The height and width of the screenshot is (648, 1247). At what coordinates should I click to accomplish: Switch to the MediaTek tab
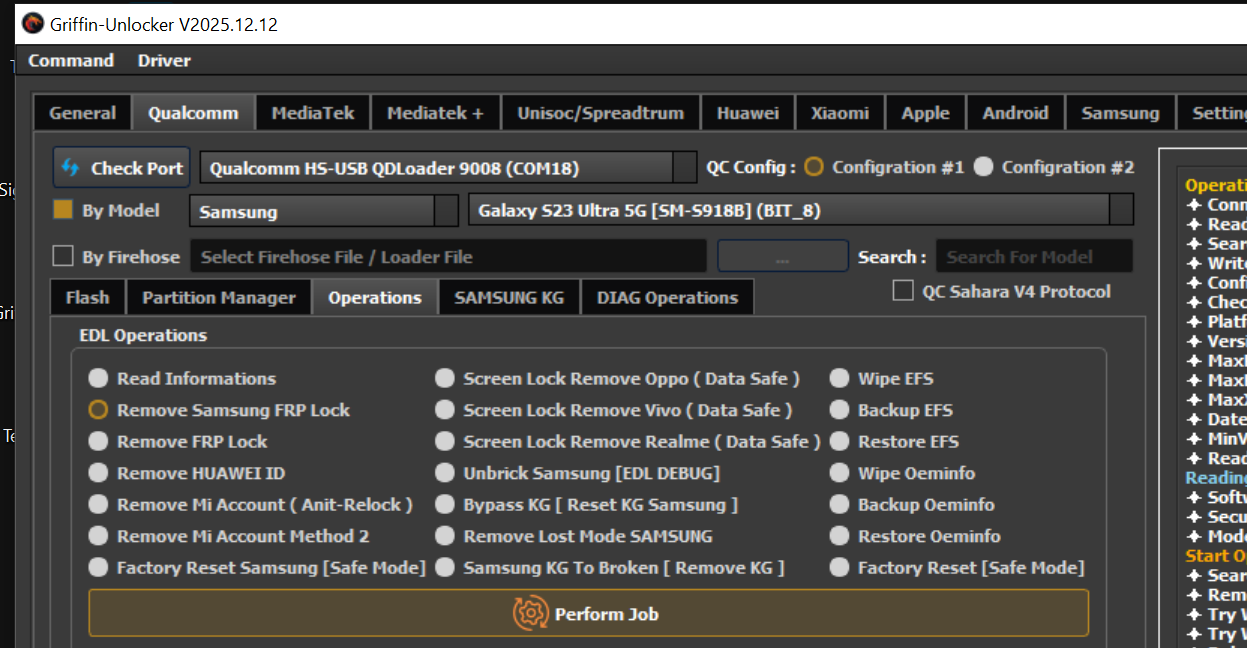point(313,113)
